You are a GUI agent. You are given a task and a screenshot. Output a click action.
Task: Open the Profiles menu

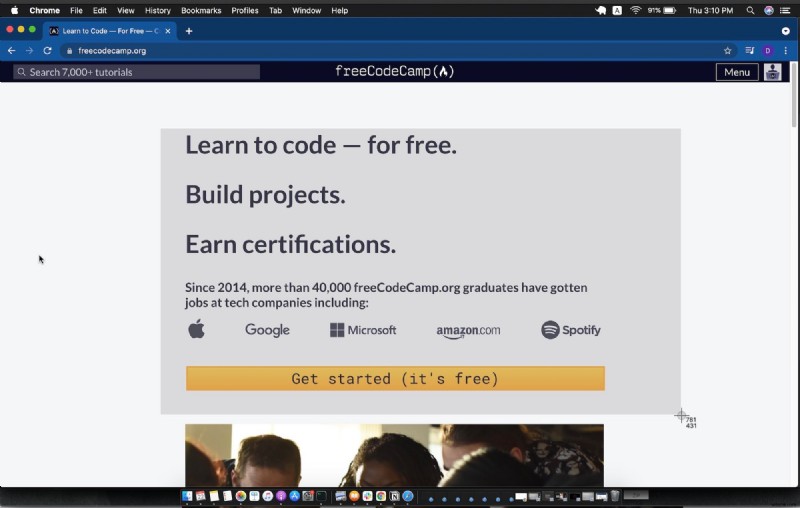point(245,10)
